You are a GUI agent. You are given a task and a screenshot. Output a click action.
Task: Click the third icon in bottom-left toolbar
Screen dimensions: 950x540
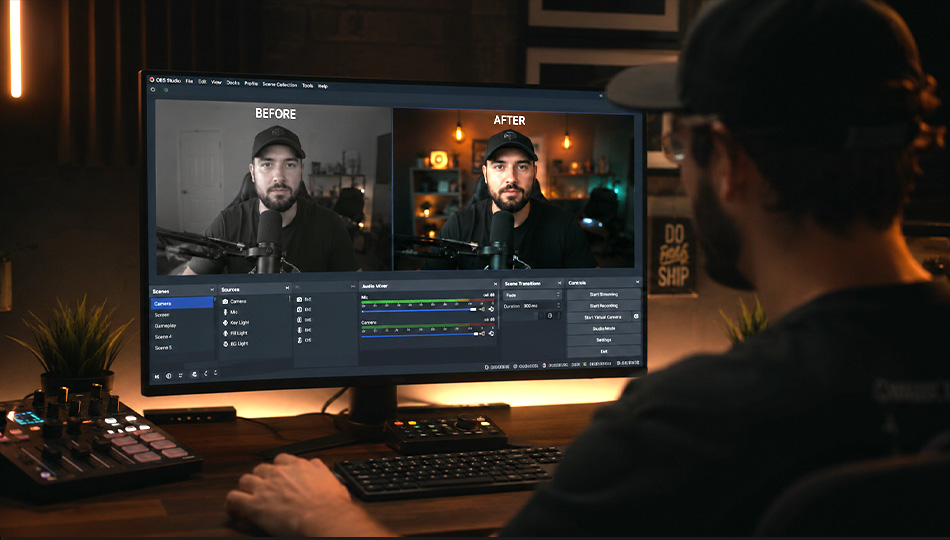click(x=180, y=376)
